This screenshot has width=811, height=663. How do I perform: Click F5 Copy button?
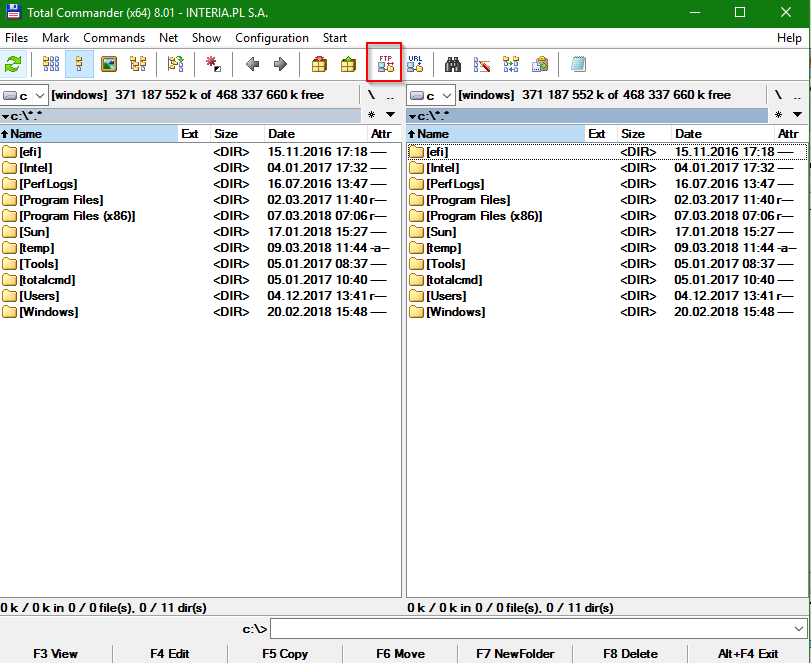285,654
